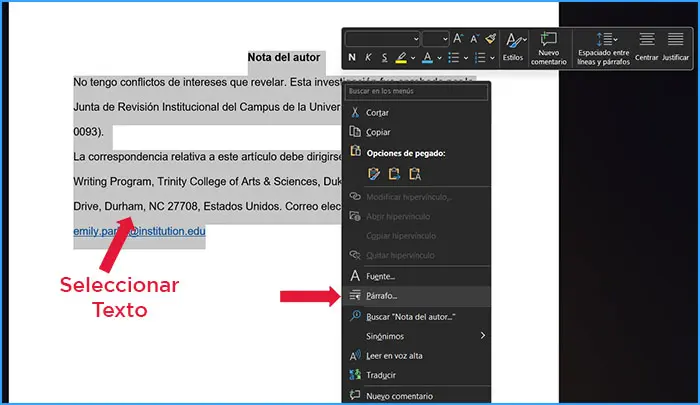
Task: Open Fuente... font dialog entry
Action: pos(416,276)
